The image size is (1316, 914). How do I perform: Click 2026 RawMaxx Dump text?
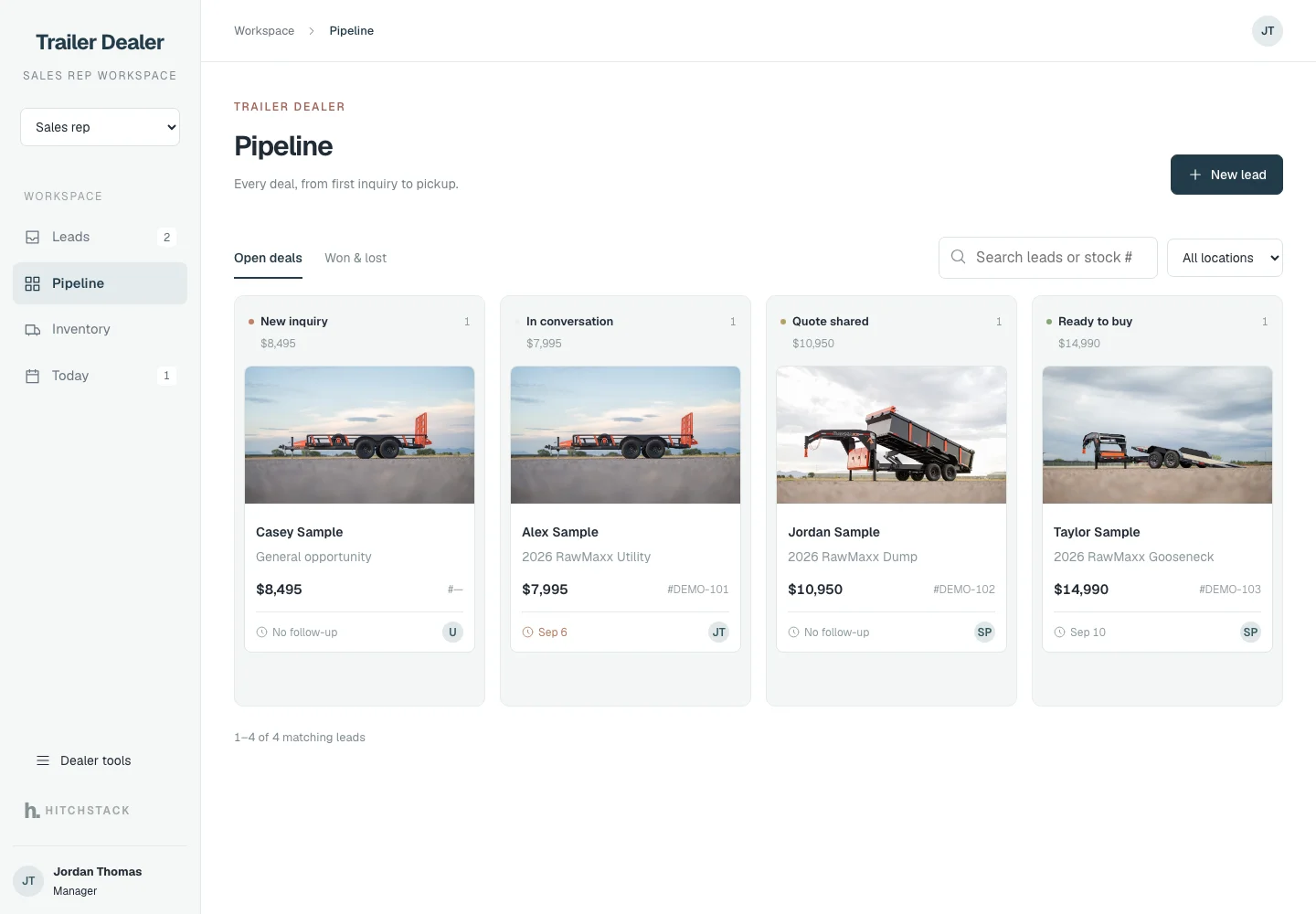(853, 557)
